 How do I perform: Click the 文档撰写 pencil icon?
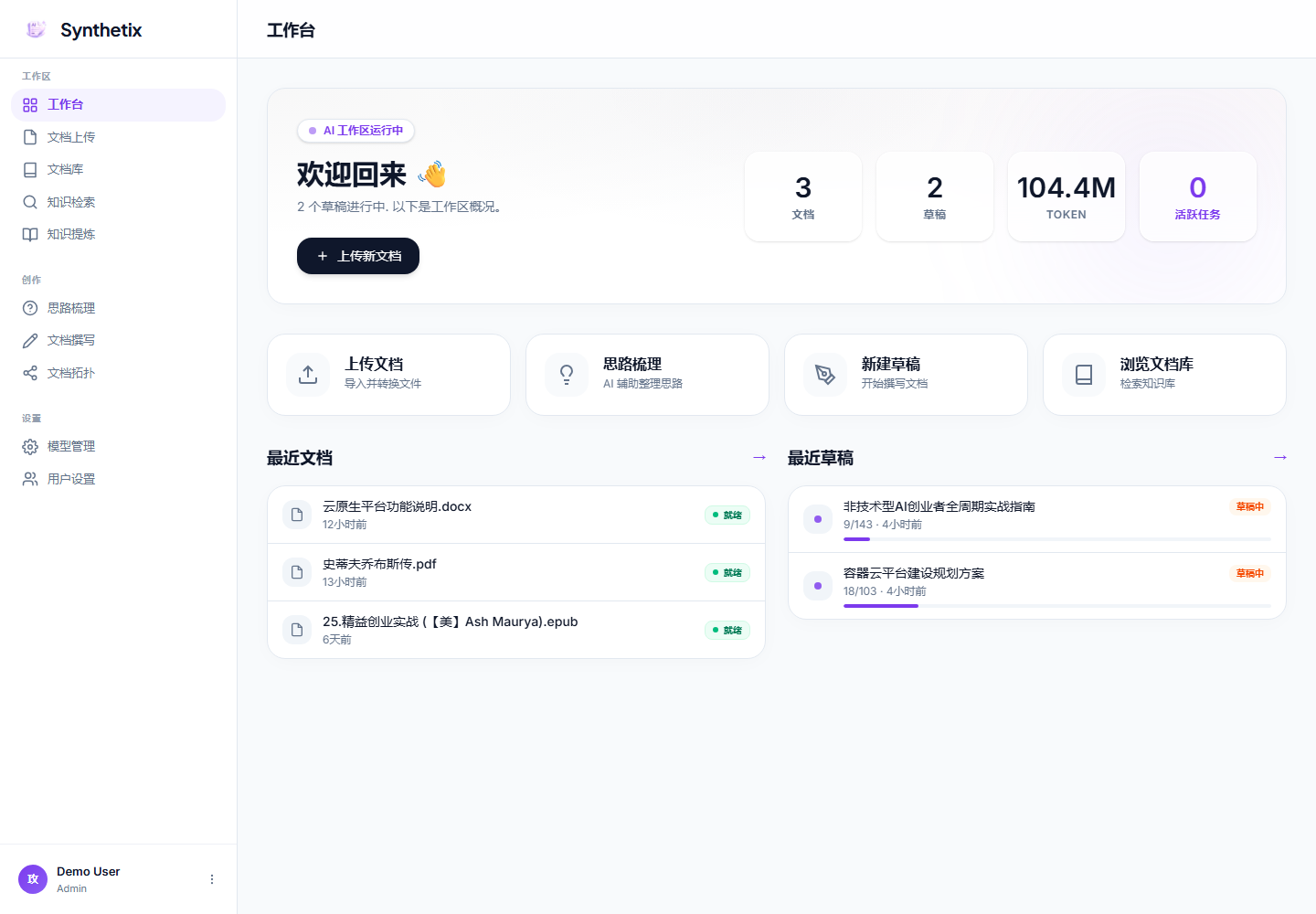point(30,340)
